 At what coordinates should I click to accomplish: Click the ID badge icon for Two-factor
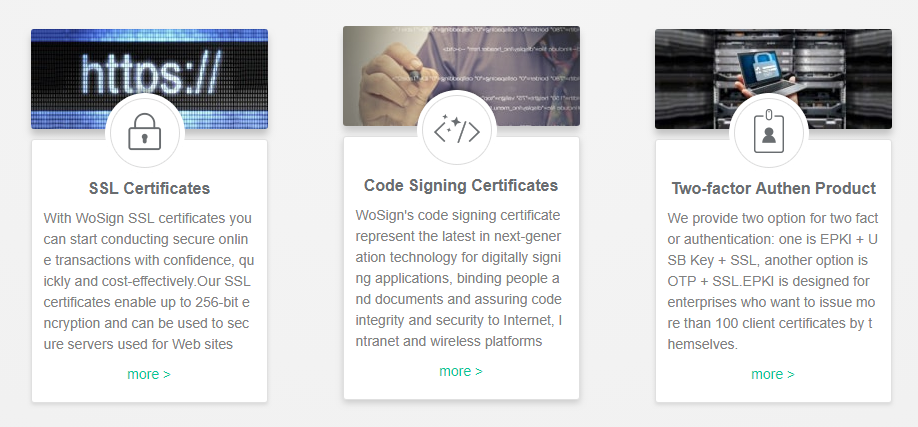pos(769,132)
